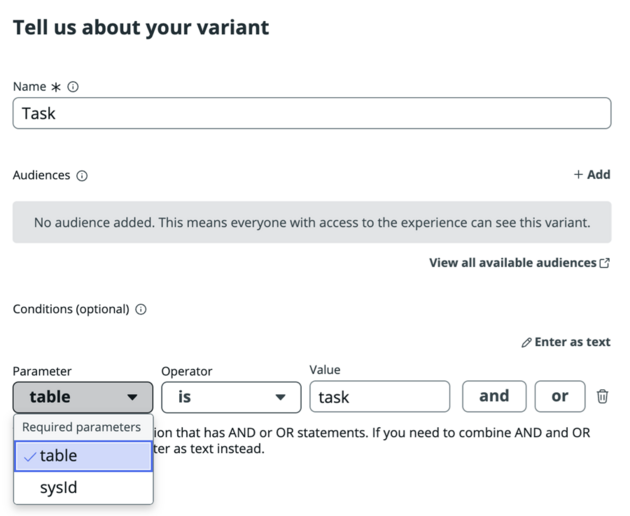Open the Operator dropdown showing is
Image resolution: width=630 pixels, height=516 pixels.
coord(231,397)
